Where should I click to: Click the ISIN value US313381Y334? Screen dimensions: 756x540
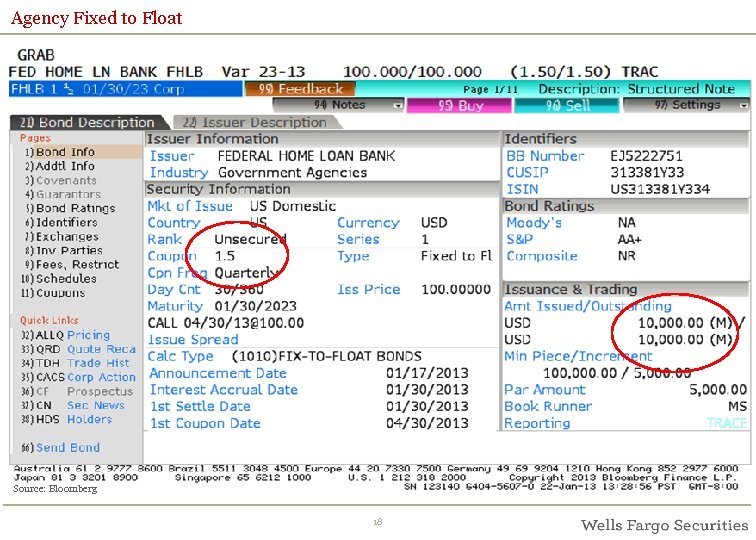[x=660, y=189]
